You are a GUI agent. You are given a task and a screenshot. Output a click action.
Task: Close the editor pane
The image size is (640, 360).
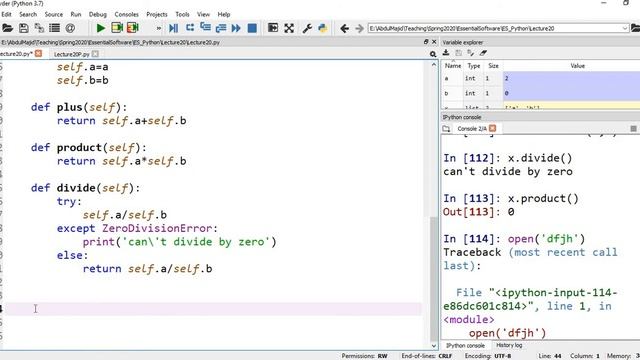[x=434, y=42]
